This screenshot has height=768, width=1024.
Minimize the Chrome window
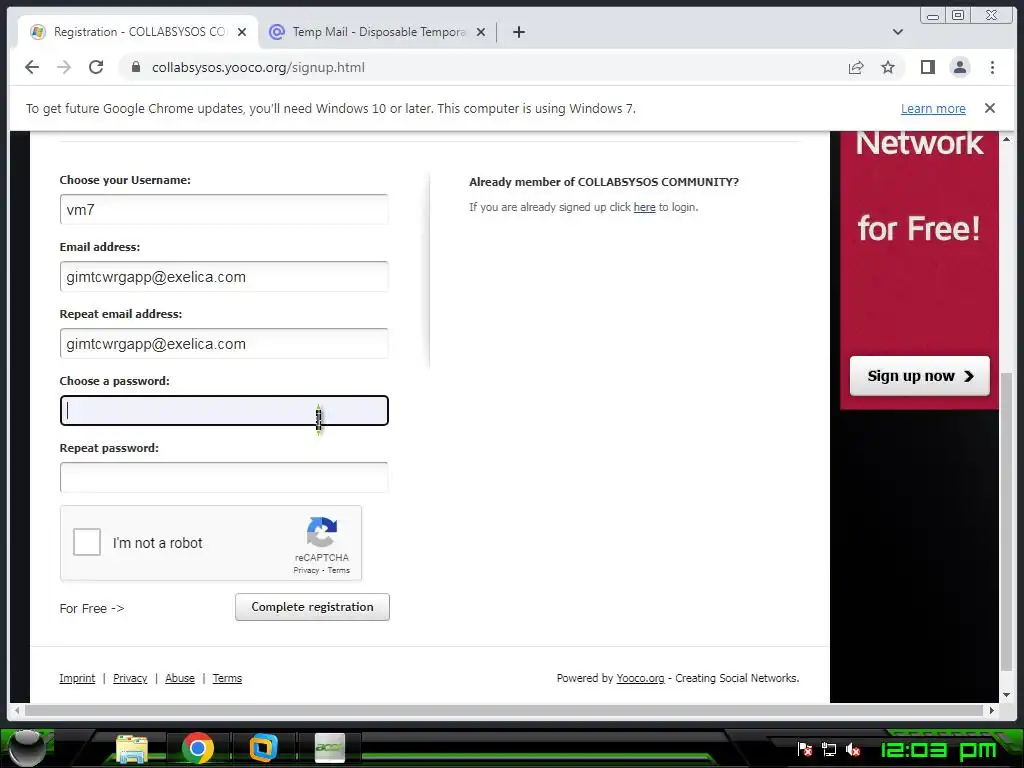point(933,15)
